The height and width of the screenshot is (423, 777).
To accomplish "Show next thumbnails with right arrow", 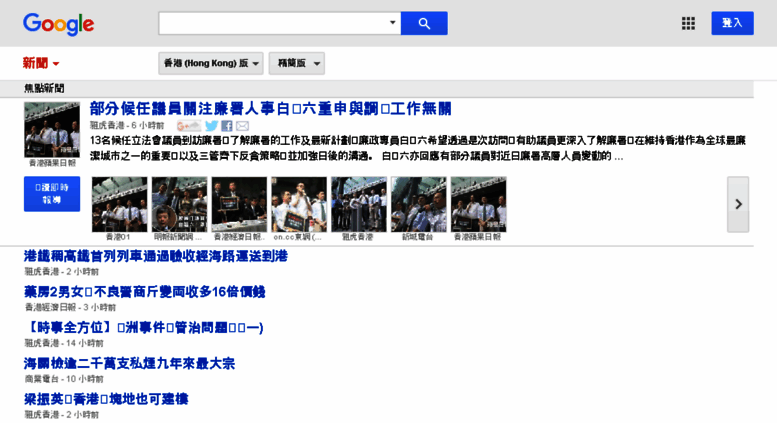I will point(738,204).
